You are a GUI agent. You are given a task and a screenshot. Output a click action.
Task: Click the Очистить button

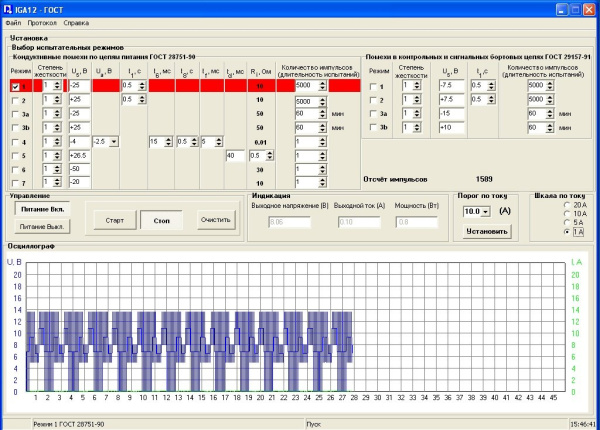click(x=214, y=219)
